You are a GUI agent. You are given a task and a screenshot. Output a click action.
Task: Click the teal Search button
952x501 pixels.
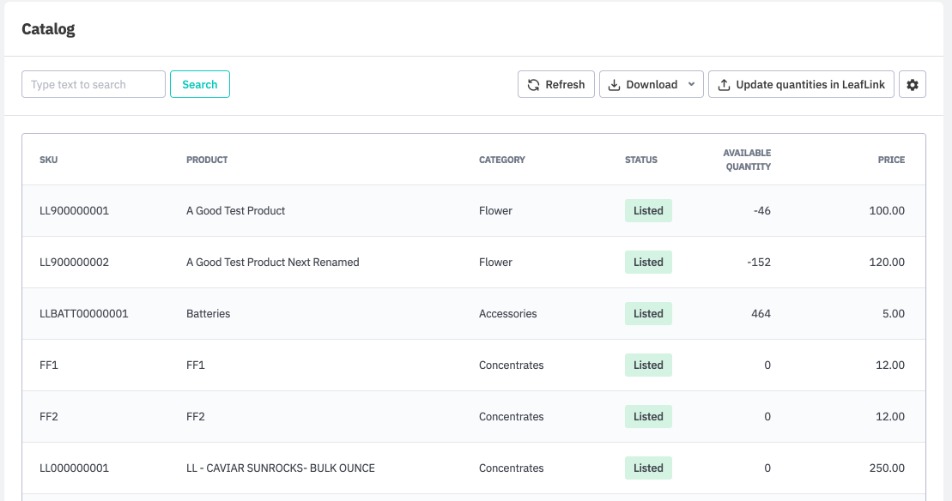click(x=200, y=85)
